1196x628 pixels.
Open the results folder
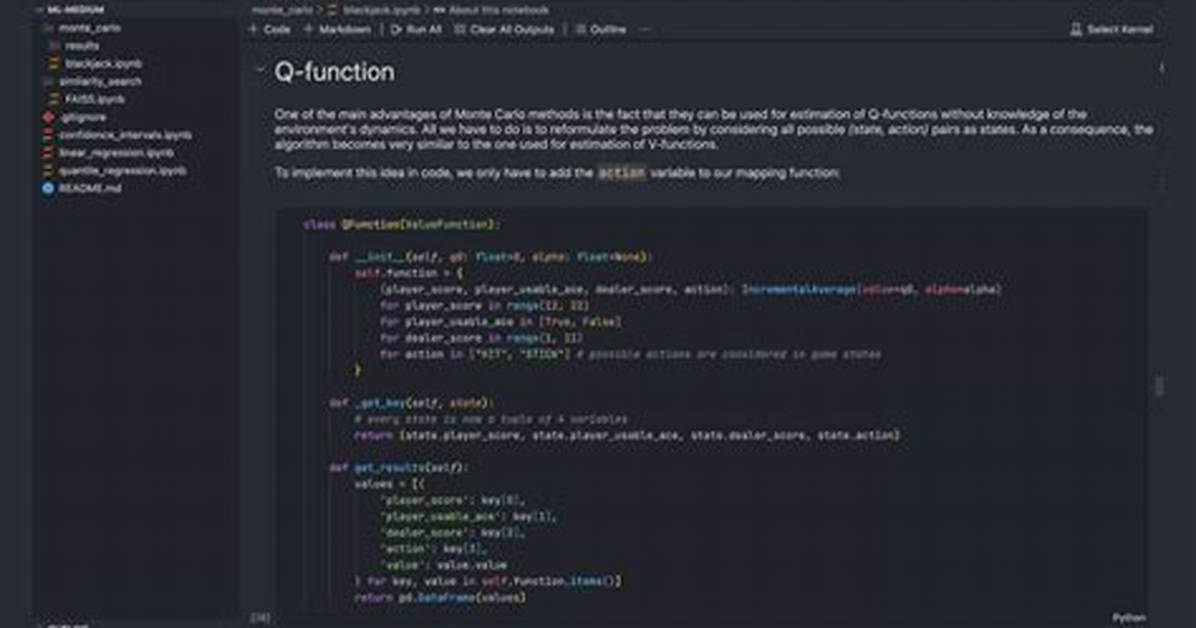pos(75,46)
